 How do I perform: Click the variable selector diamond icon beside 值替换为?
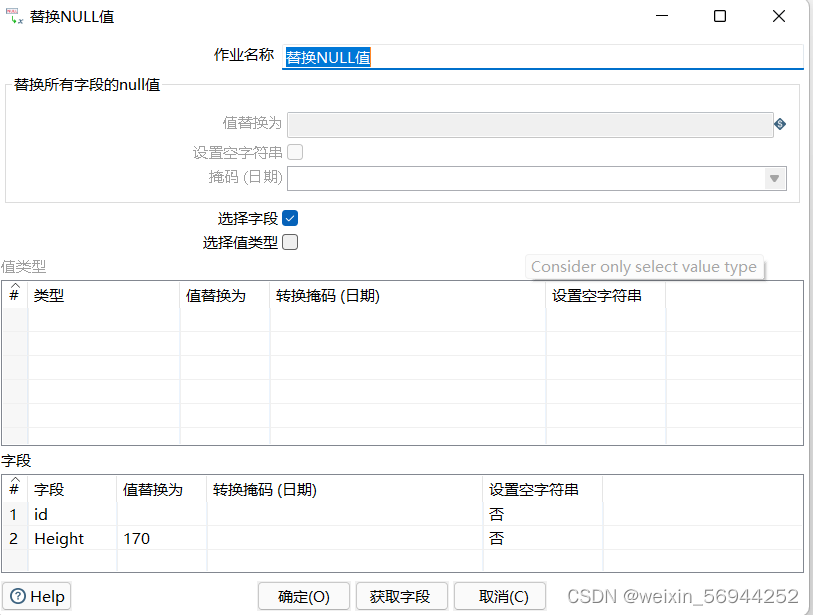click(780, 123)
